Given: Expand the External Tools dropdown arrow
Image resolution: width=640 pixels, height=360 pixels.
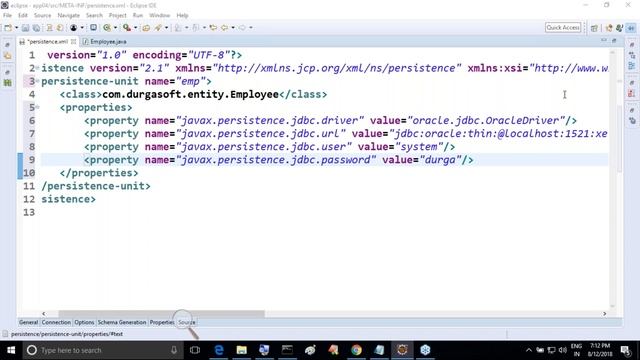Looking at the screenshot, I should click(135, 28).
